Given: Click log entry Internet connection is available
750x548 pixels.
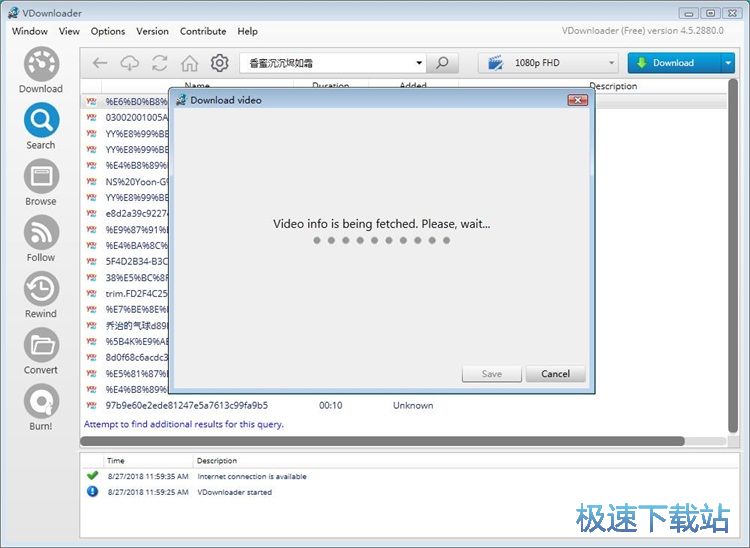Looking at the screenshot, I should [252, 476].
